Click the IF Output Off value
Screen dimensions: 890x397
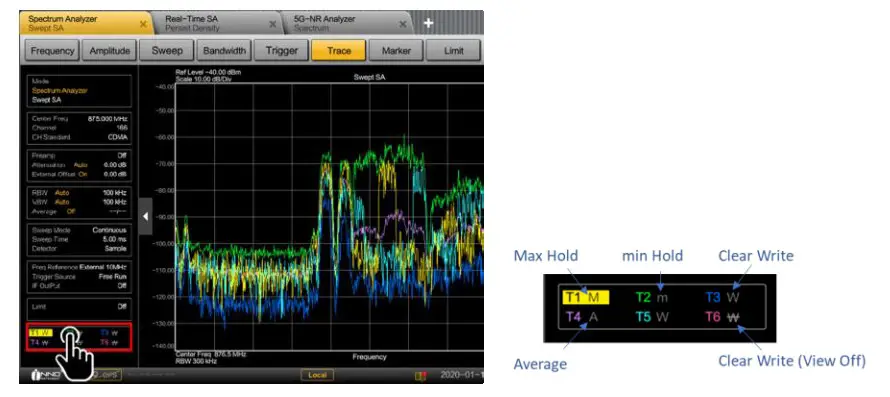[123, 286]
